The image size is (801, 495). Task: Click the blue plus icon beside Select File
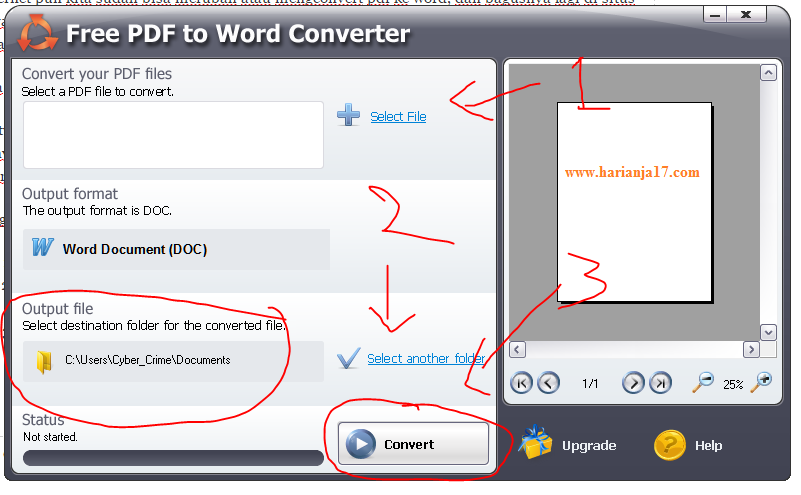[x=348, y=115]
